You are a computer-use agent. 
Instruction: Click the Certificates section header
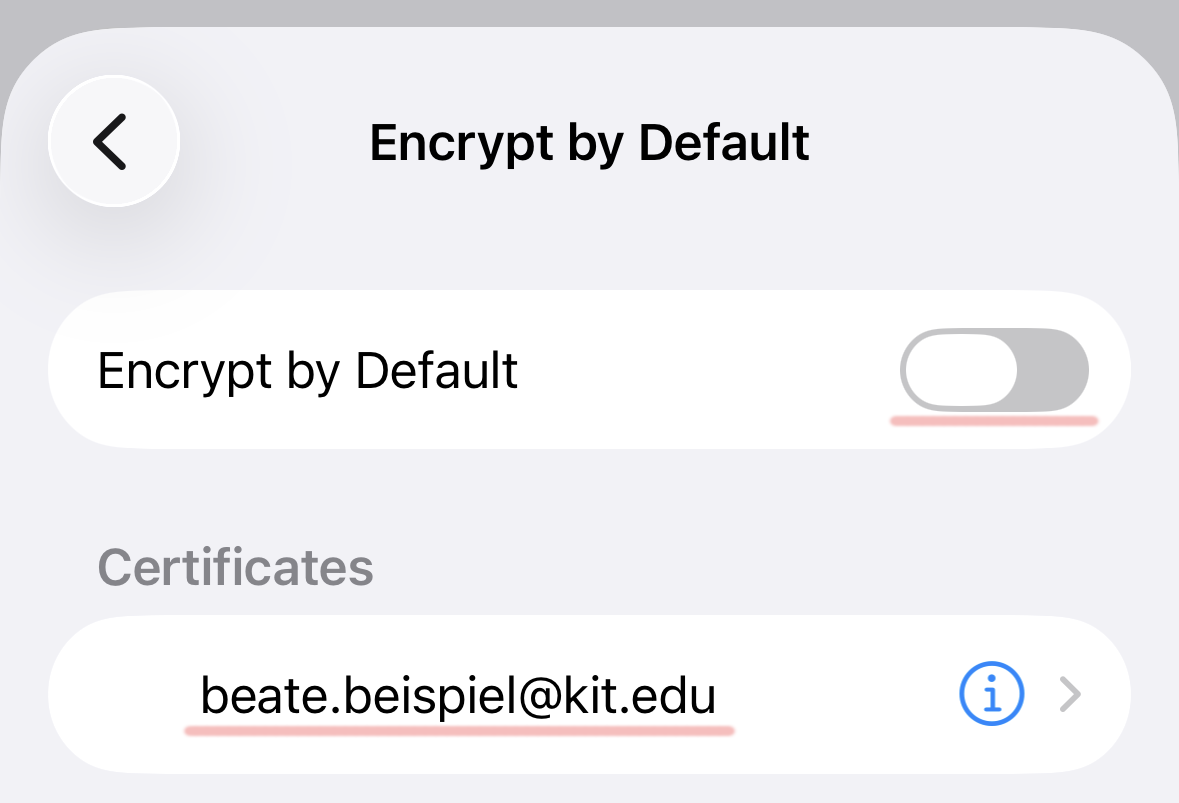click(236, 567)
